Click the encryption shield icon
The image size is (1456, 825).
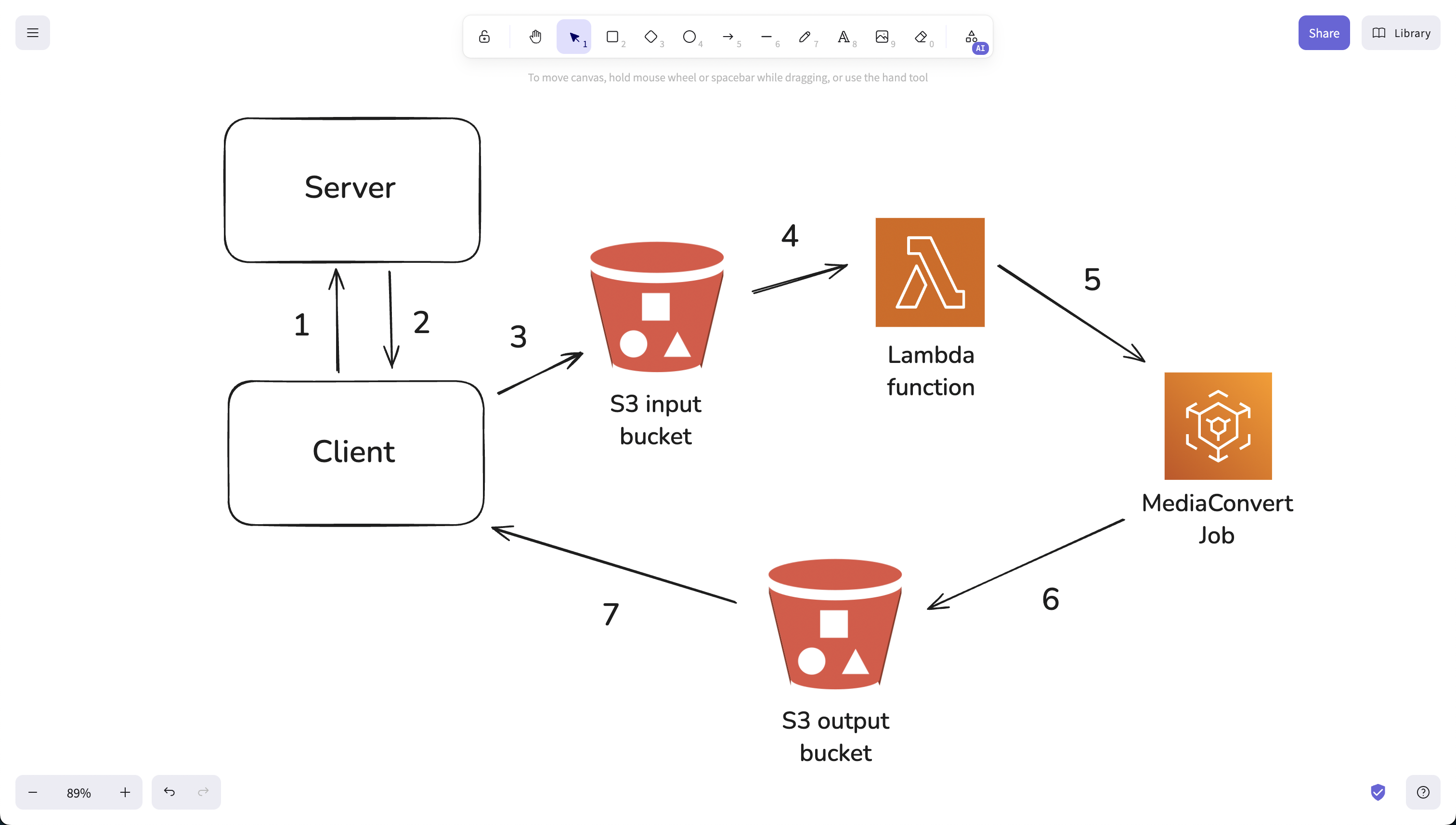[x=1378, y=792]
